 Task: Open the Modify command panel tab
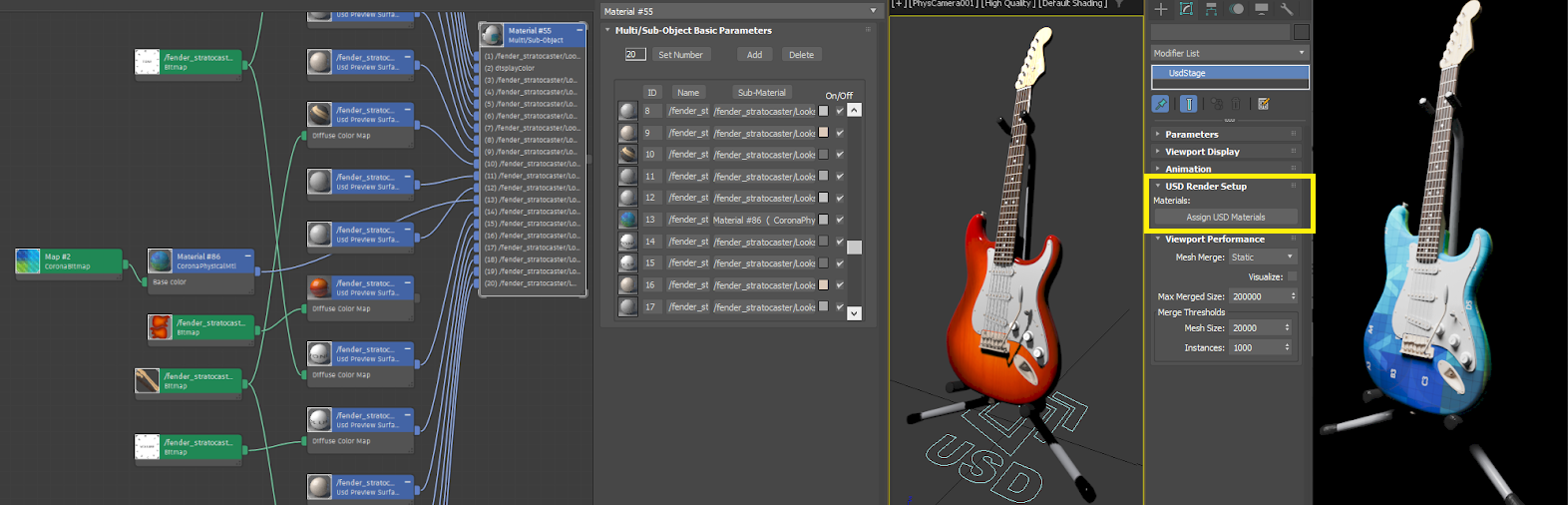coord(1186,9)
